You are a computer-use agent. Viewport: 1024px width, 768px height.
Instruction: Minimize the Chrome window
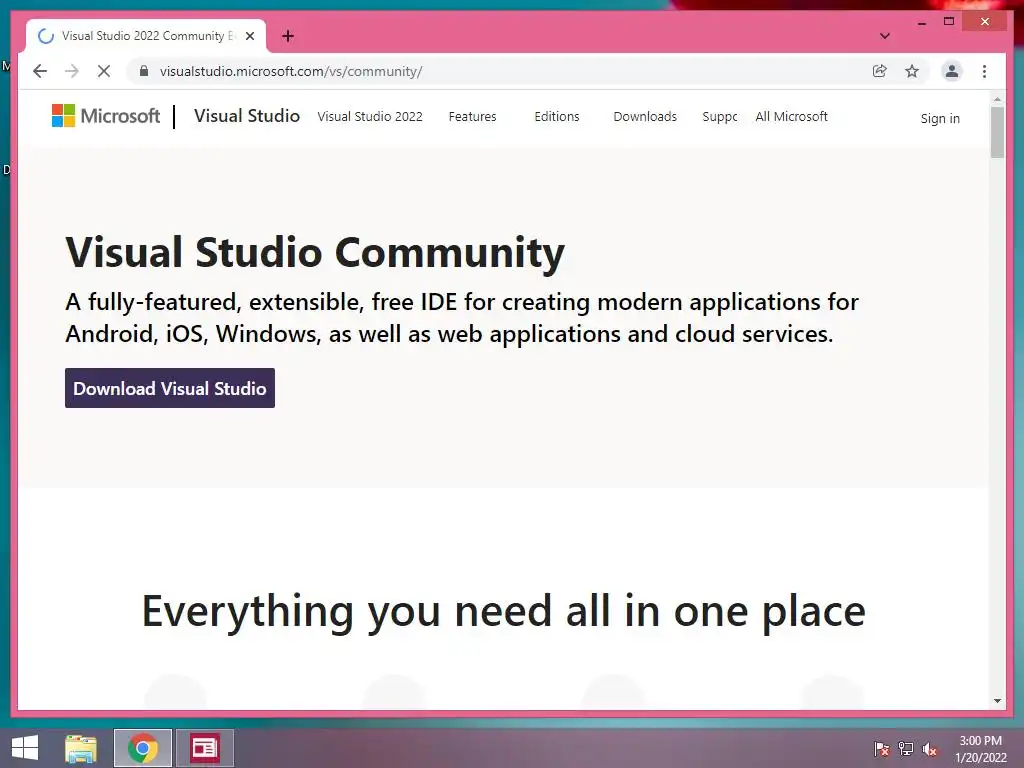[921, 22]
